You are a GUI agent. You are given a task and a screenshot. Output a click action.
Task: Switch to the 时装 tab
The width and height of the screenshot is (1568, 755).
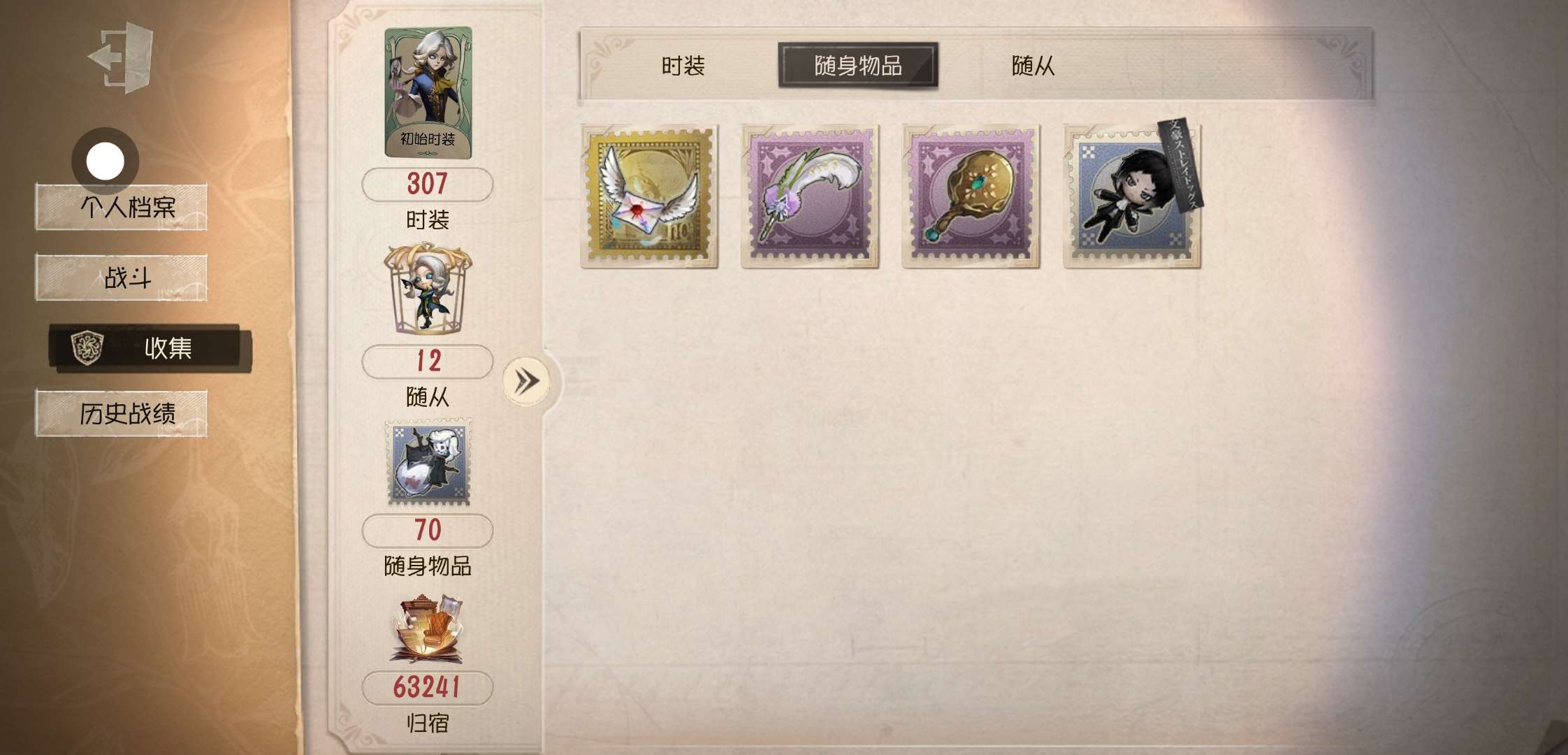[x=683, y=66]
